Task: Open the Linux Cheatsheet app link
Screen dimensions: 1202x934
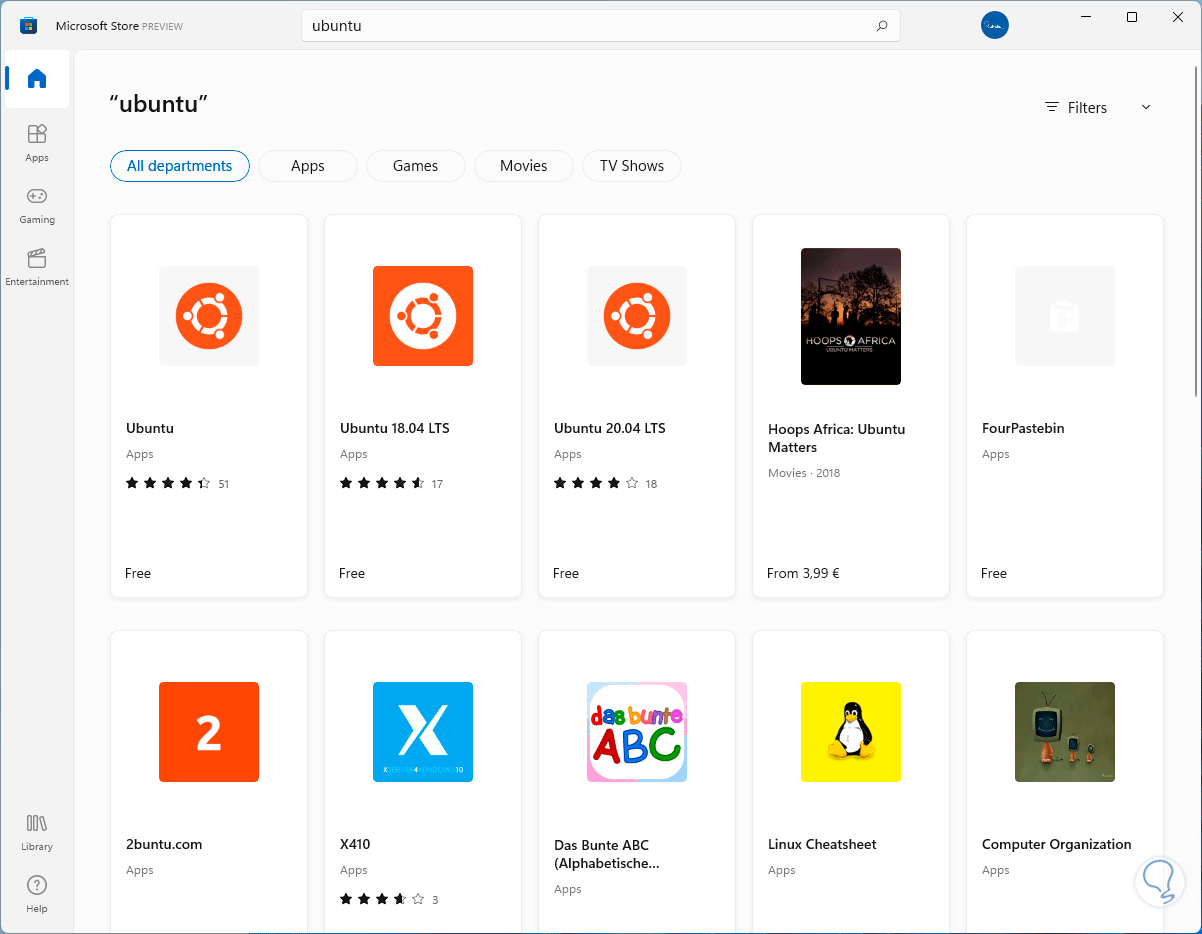Action: pos(822,844)
